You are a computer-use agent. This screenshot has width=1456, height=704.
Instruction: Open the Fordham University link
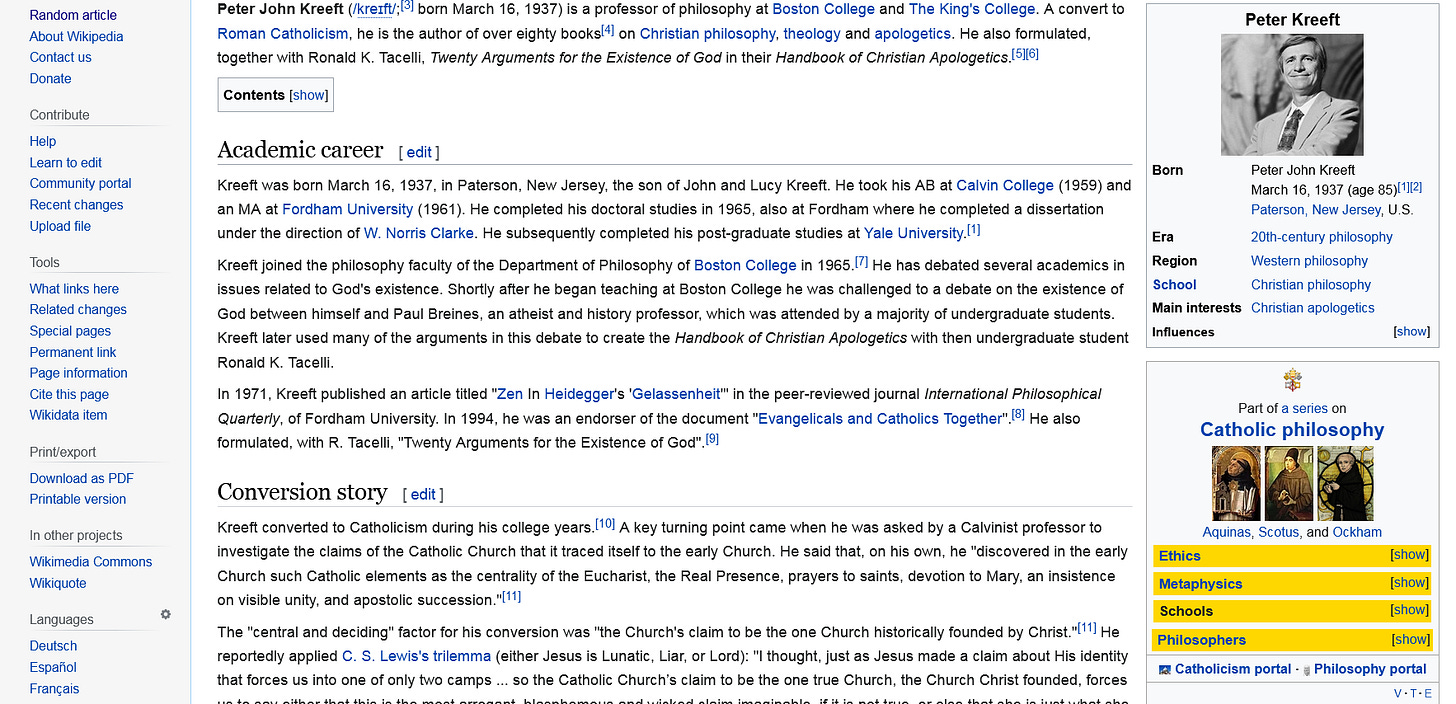pyautogui.click(x=347, y=209)
